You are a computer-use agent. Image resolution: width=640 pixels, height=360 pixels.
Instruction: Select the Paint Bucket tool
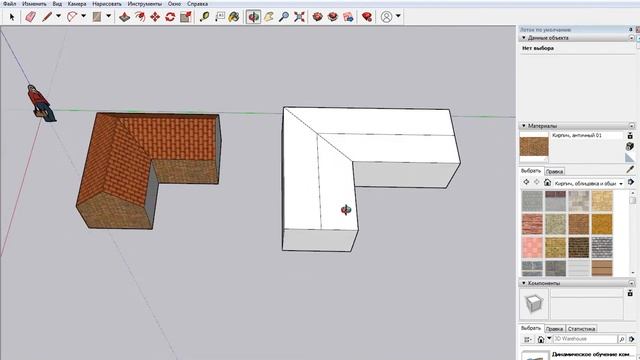234,17
